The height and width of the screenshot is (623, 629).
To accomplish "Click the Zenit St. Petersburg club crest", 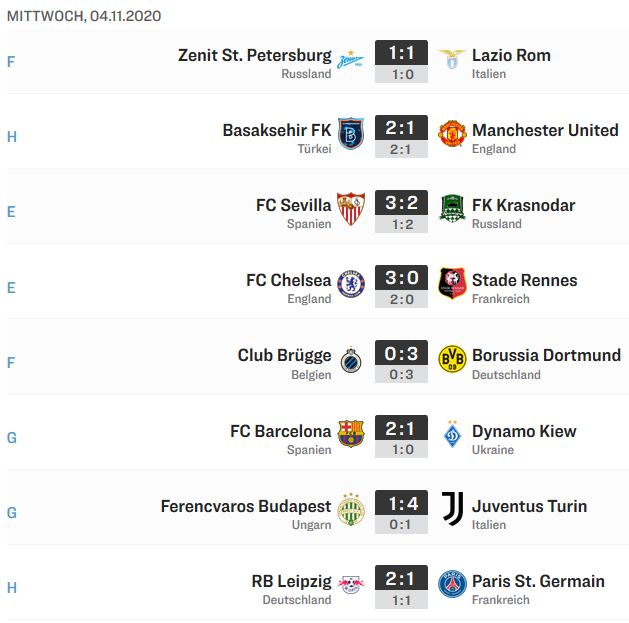I will (x=351, y=59).
